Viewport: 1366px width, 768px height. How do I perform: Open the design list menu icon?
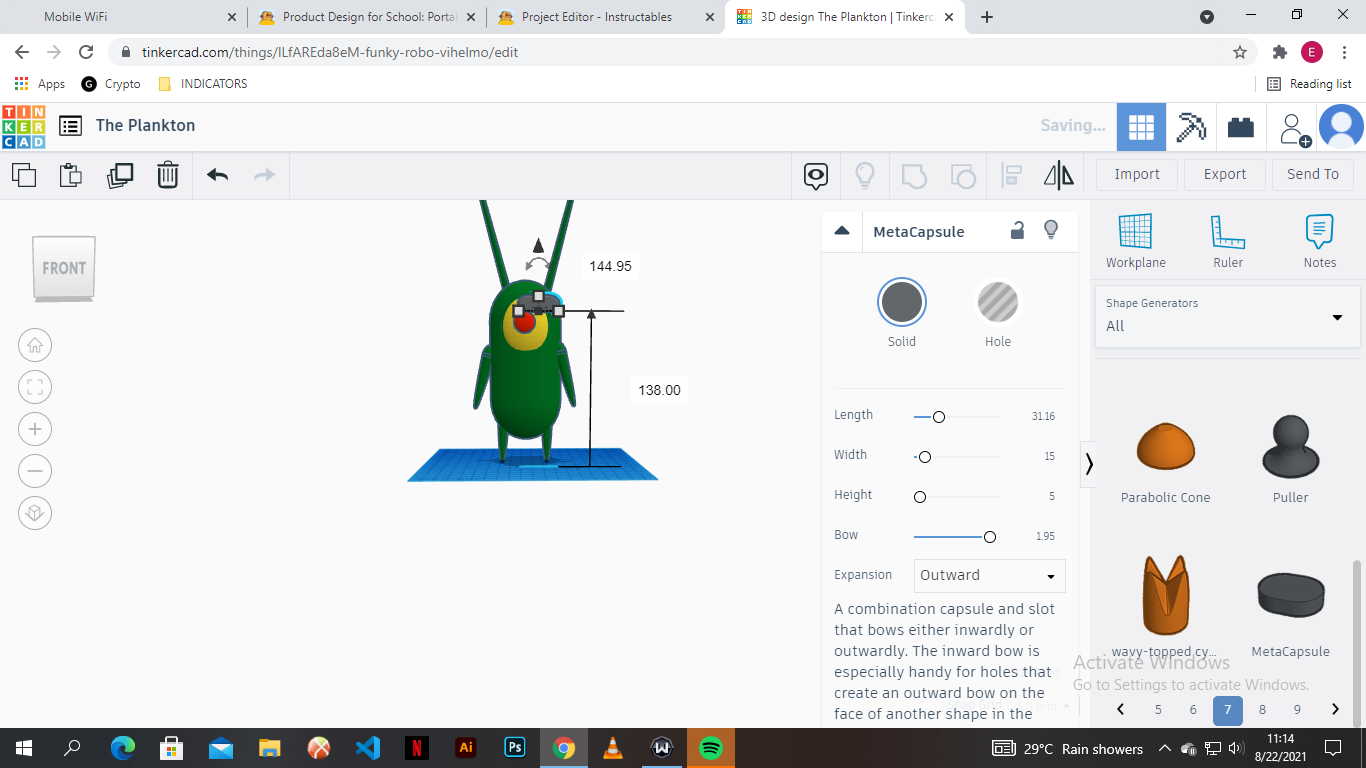click(70, 126)
